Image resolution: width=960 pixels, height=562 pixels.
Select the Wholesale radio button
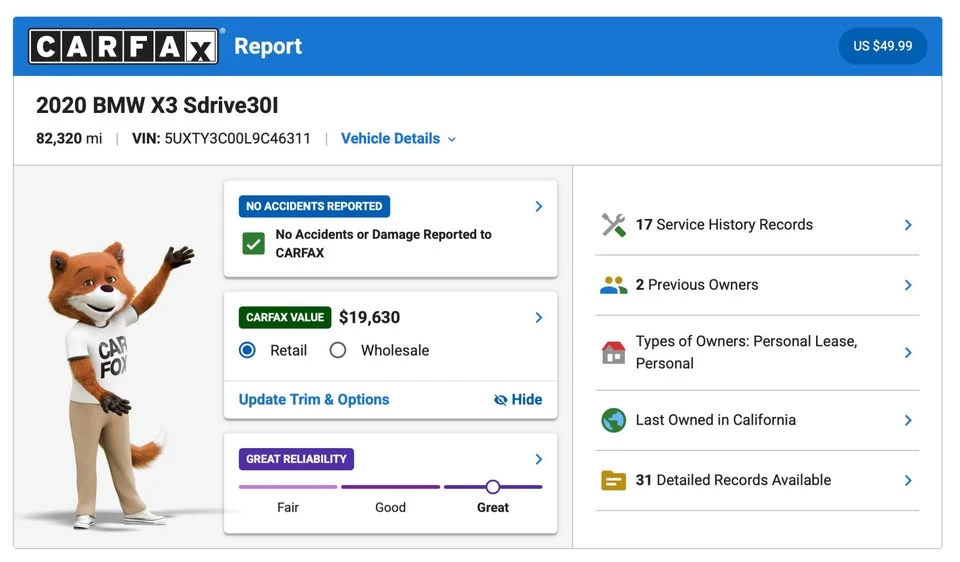tap(338, 350)
